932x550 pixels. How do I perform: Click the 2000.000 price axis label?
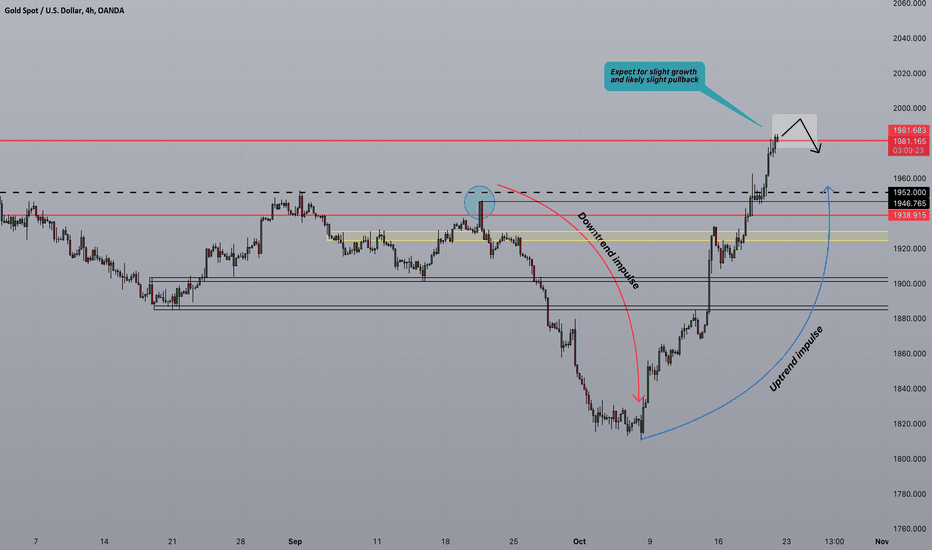coord(909,108)
